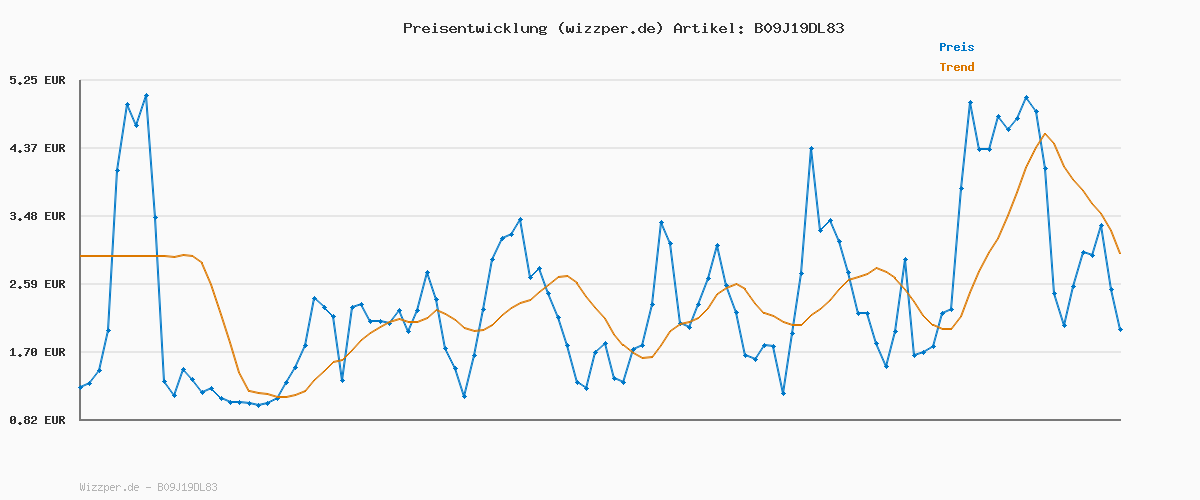Select the 3.48 EUR axis label
Image resolution: width=1200 pixels, height=500 pixels.
click(37, 216)
